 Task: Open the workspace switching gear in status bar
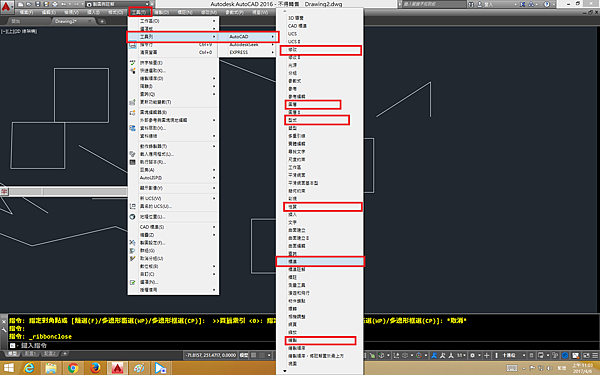pyautogui.click(x=474, y=355)
